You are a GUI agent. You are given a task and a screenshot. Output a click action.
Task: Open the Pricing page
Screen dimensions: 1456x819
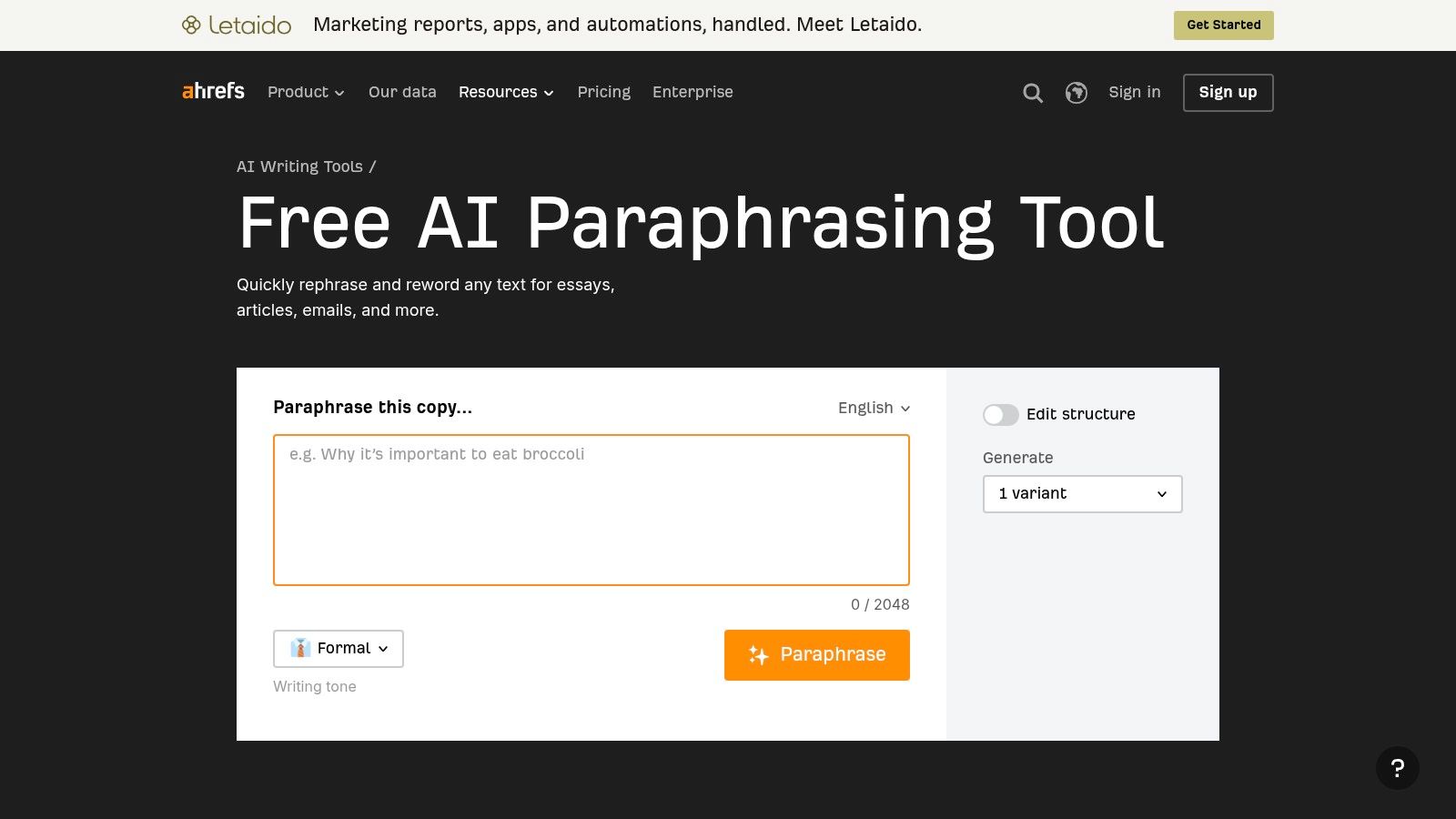[x=604, y=92]
